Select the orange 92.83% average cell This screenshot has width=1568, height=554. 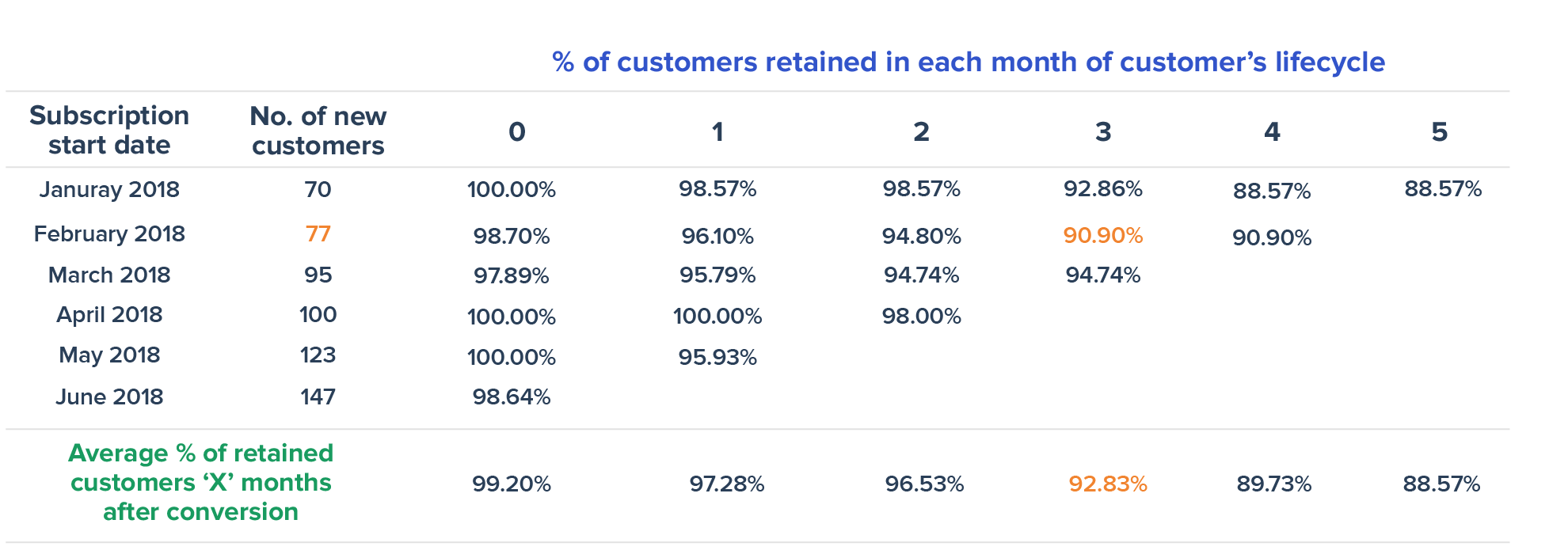tap(1107, 484)
